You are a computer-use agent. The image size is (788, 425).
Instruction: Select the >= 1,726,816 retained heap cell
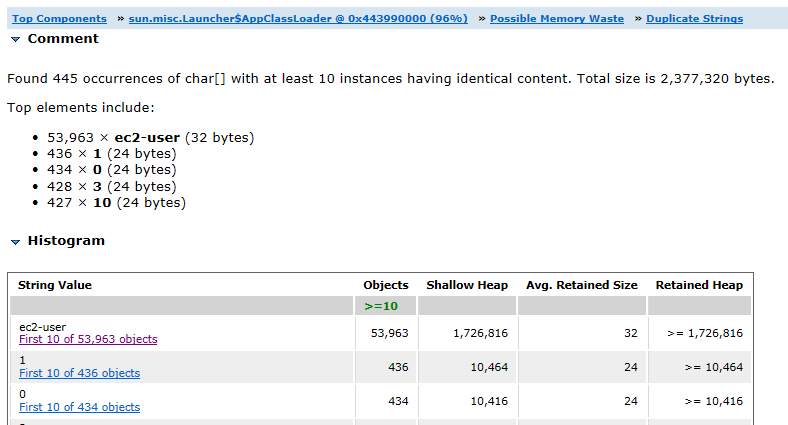point(700,333)
